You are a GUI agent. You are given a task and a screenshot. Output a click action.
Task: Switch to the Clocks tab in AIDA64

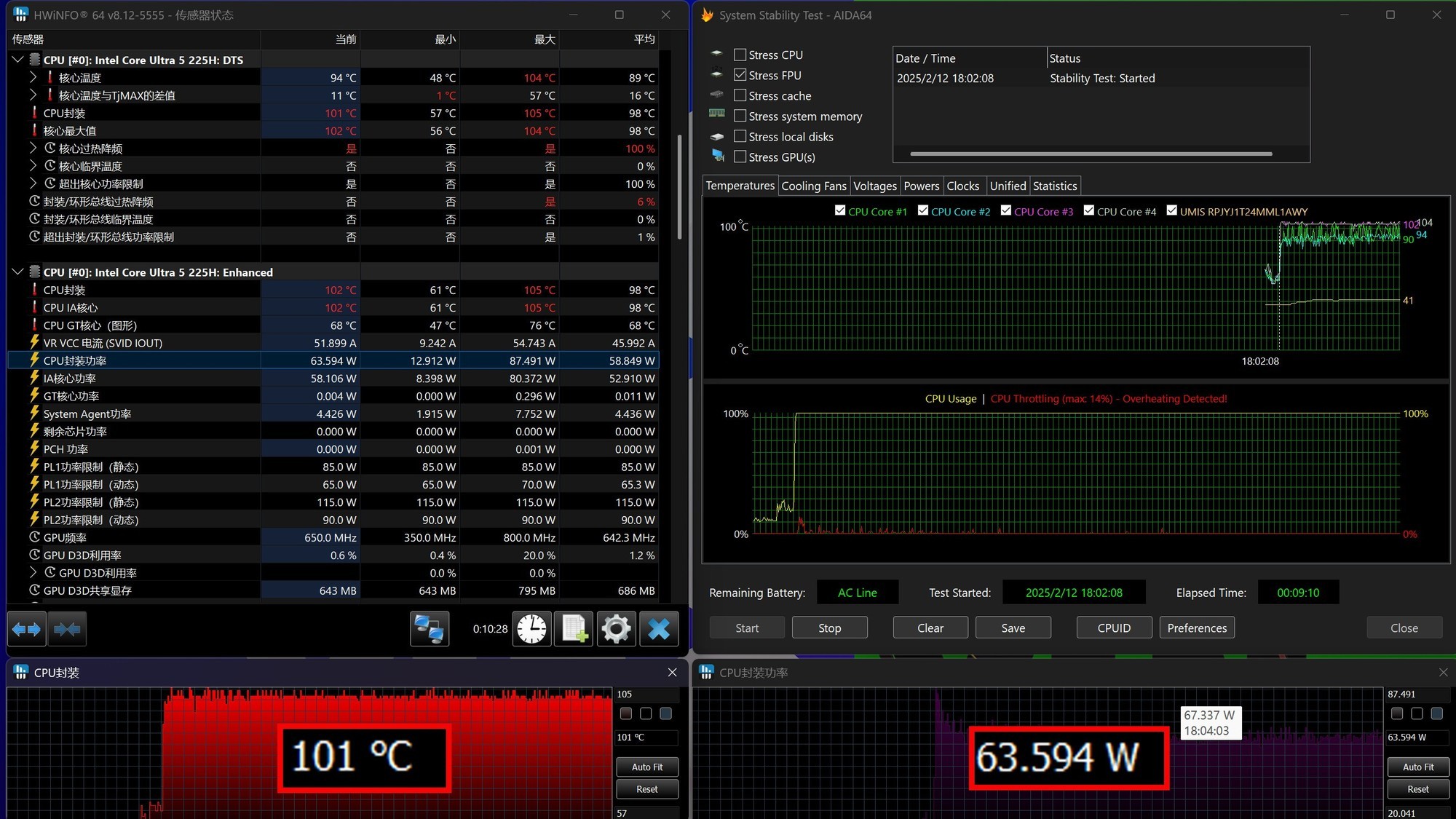point(962,185)
